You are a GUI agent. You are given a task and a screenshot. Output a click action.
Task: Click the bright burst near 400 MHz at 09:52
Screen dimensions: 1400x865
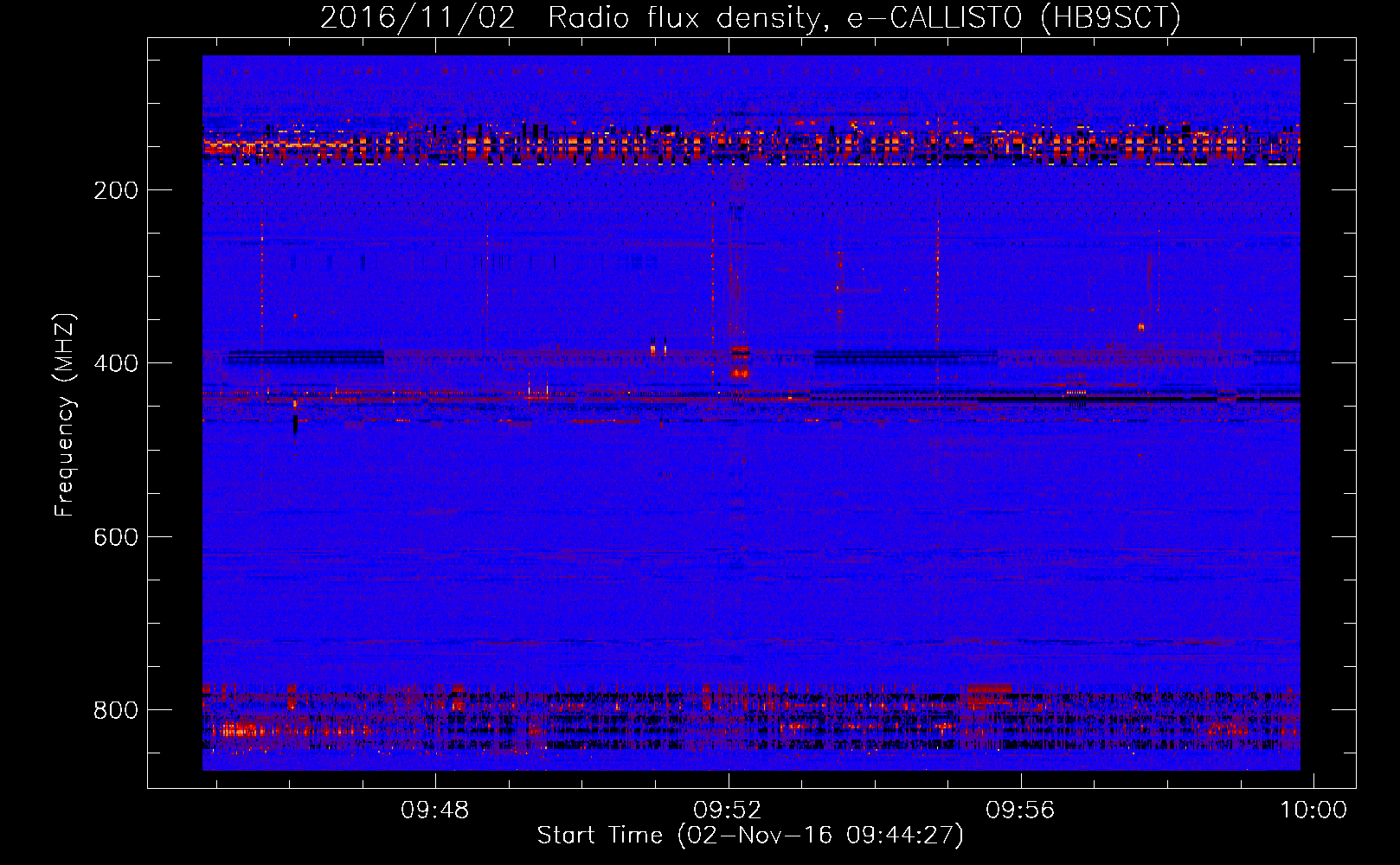740,362
